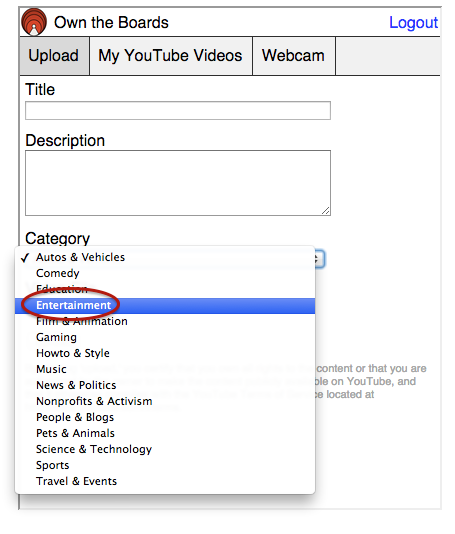Viewport: 455px width, 534px height.
Task: Select Music from the dropdown list
Action: (x=165, y=369)
